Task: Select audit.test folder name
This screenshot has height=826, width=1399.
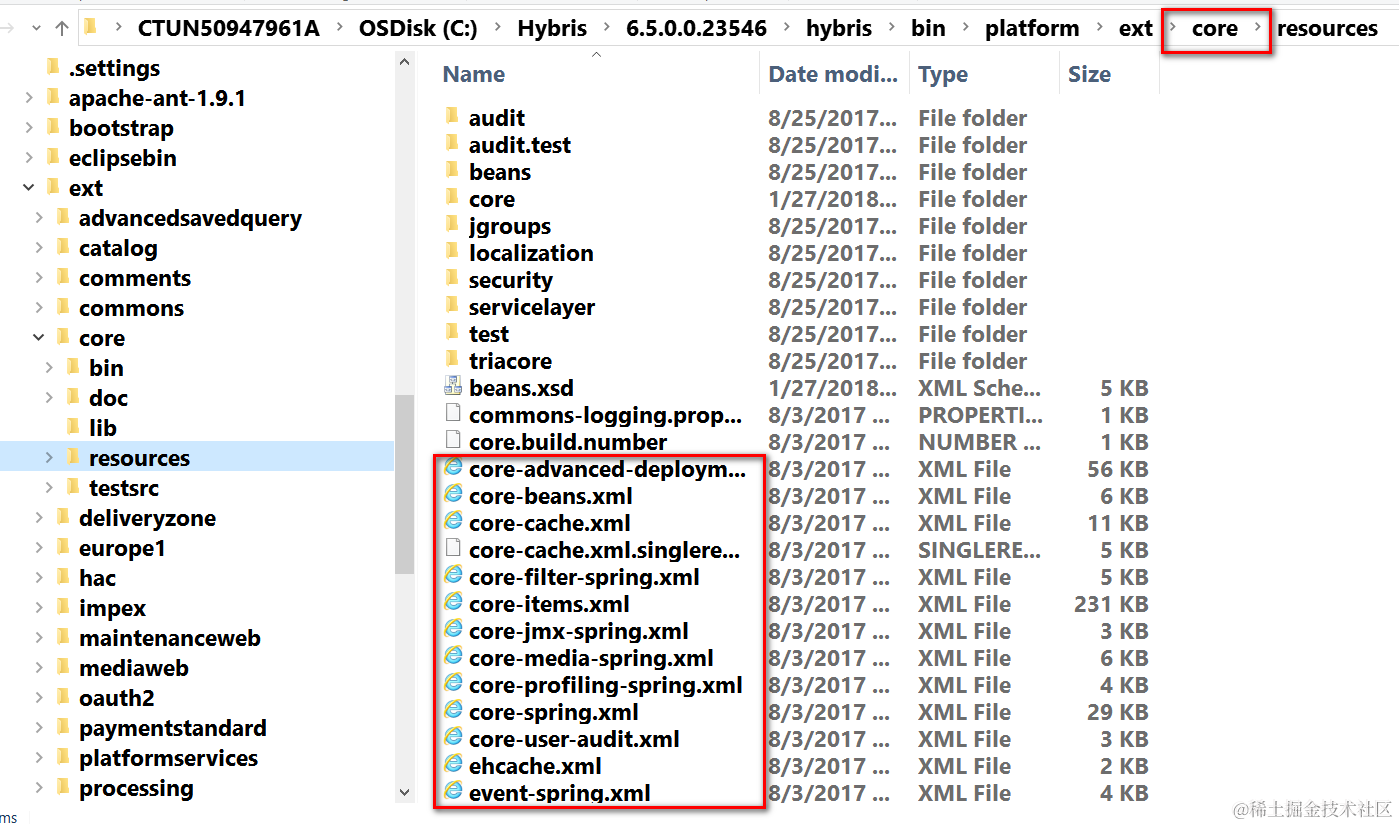Action: (520, 145)
